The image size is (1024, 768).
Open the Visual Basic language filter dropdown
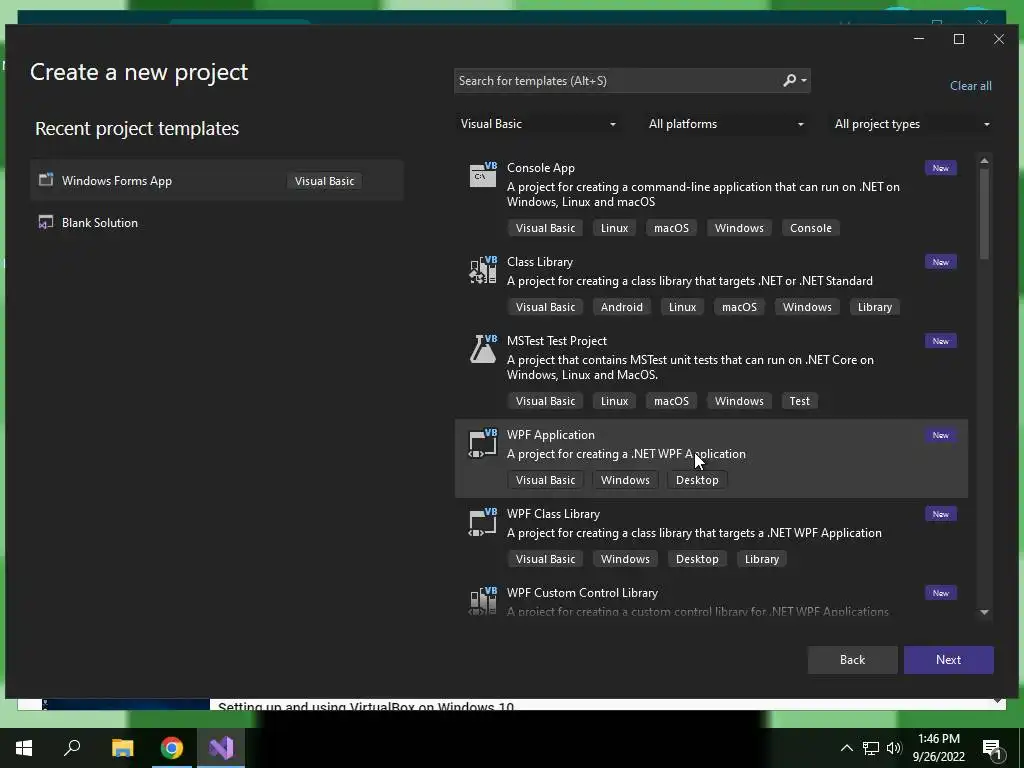point(538,124)
